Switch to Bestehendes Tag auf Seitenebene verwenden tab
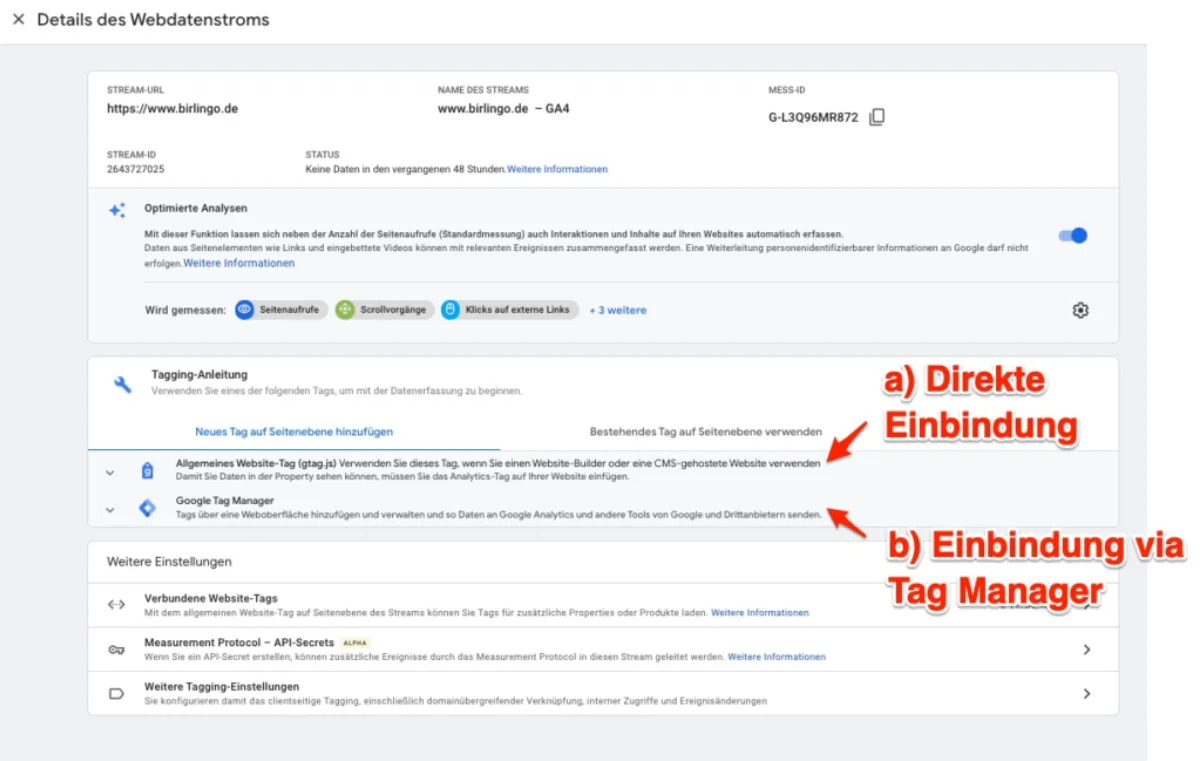Screen dimensions: 1200x761 706,432
